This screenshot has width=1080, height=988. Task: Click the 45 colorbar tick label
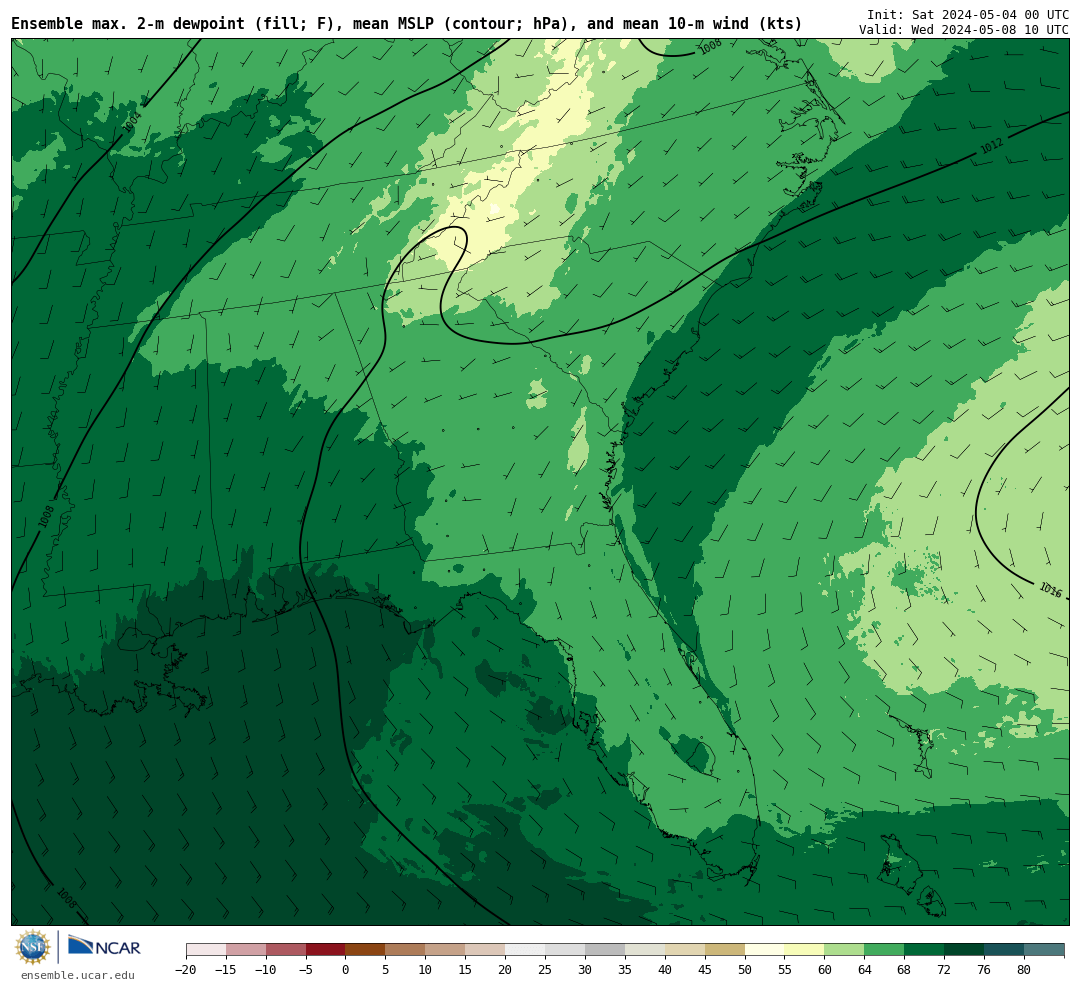(705, 969)
